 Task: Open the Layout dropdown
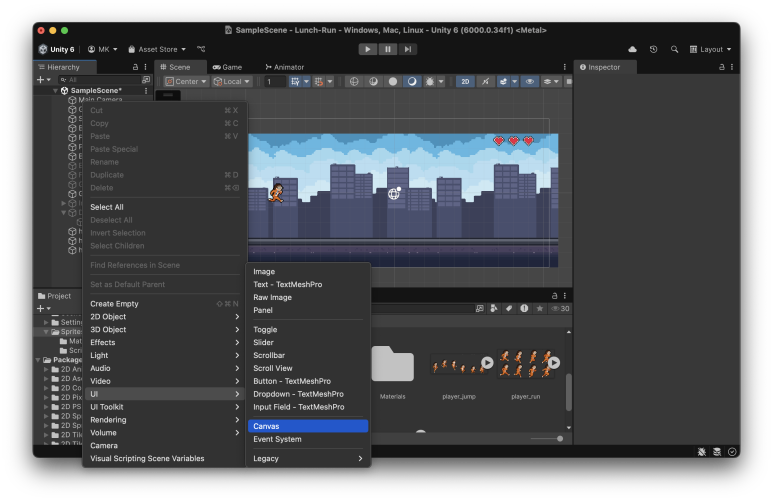click(x=710, y=49)
